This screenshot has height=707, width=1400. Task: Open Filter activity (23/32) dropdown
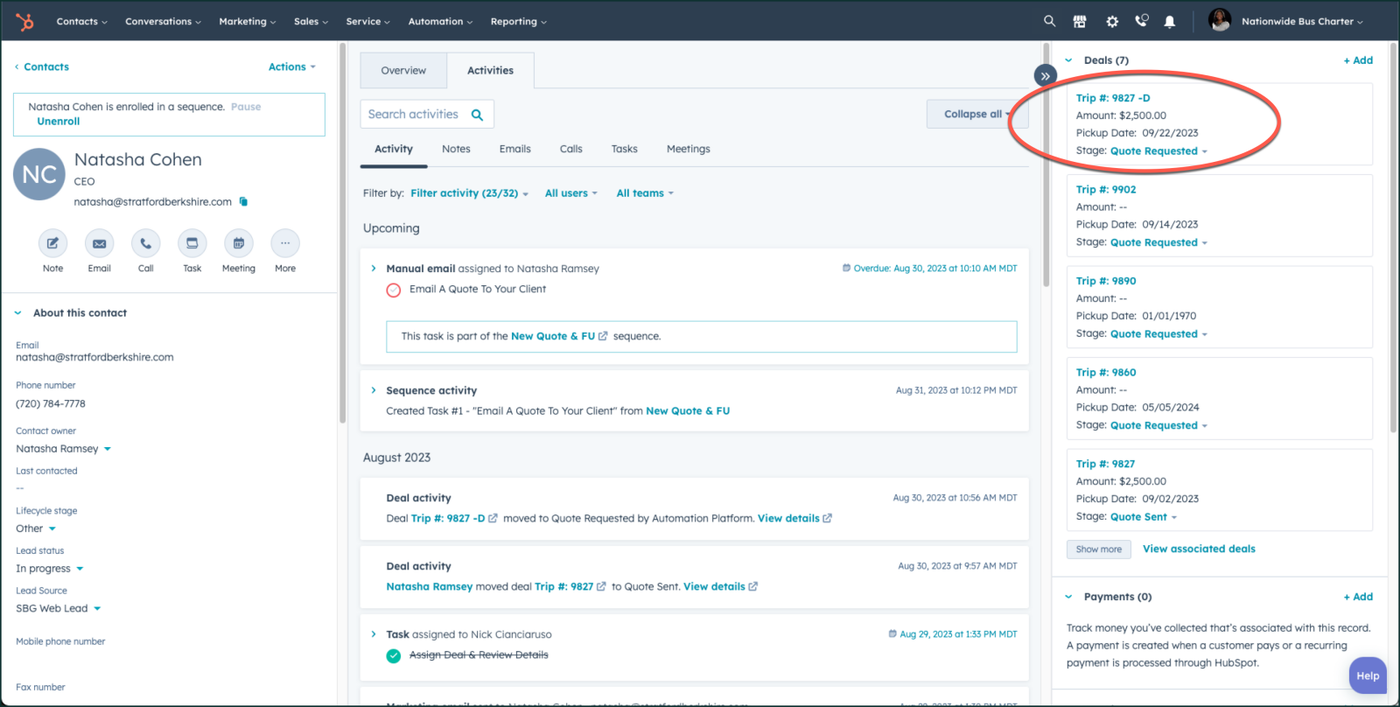[x=470, y=193]
